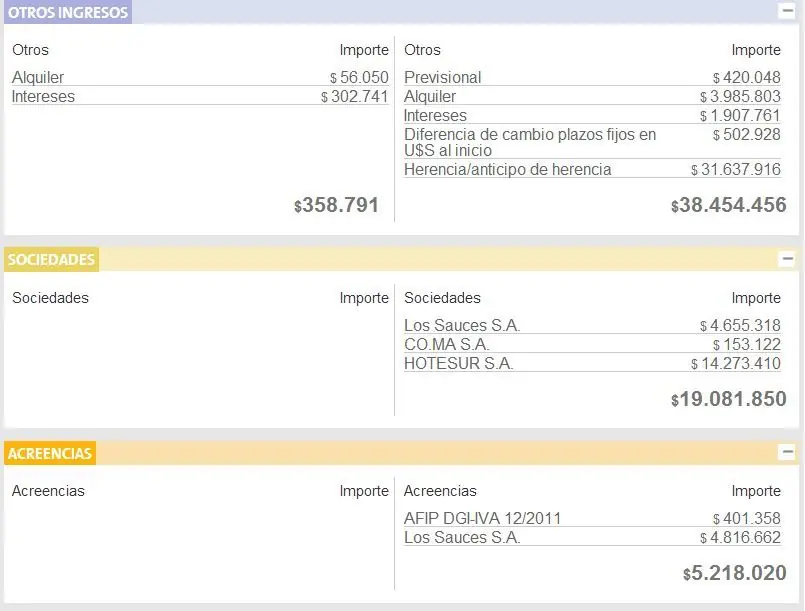
Task: Click the HOTESUR S.A. entry
Action: (592, 364)
